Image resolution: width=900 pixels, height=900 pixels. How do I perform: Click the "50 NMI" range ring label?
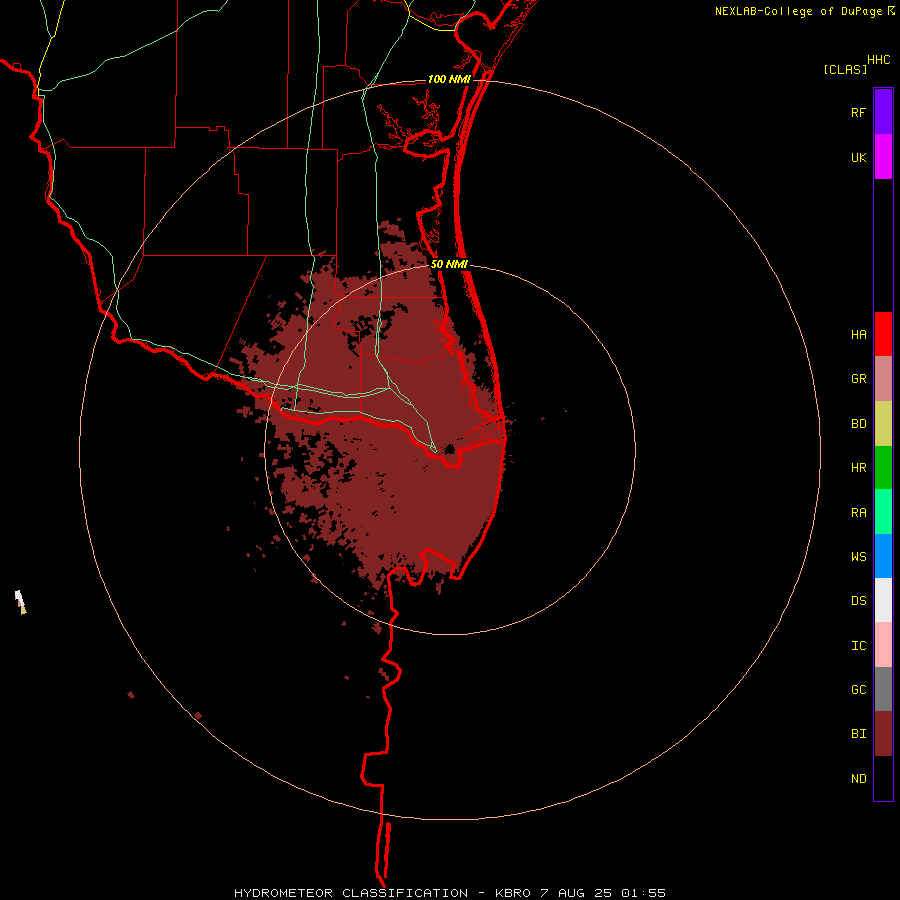[x=449, y=265]
